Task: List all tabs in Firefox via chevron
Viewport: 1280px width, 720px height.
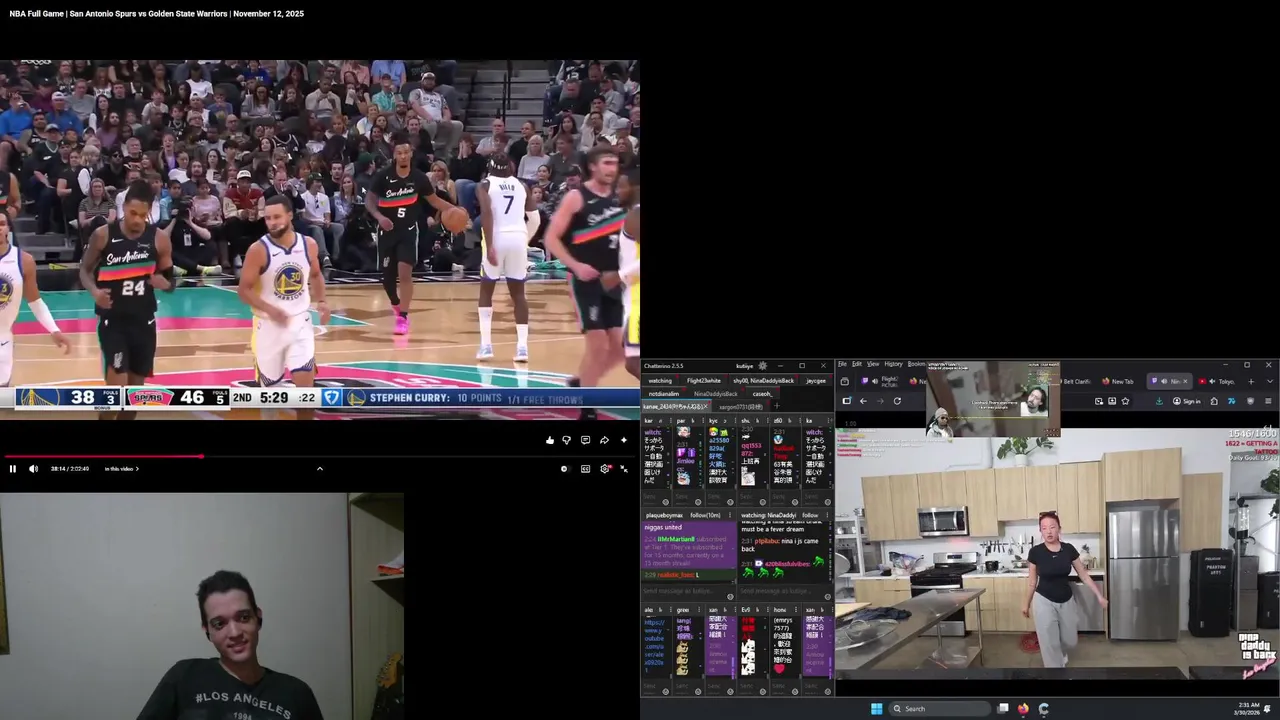Action: [x=1270, y=381]
